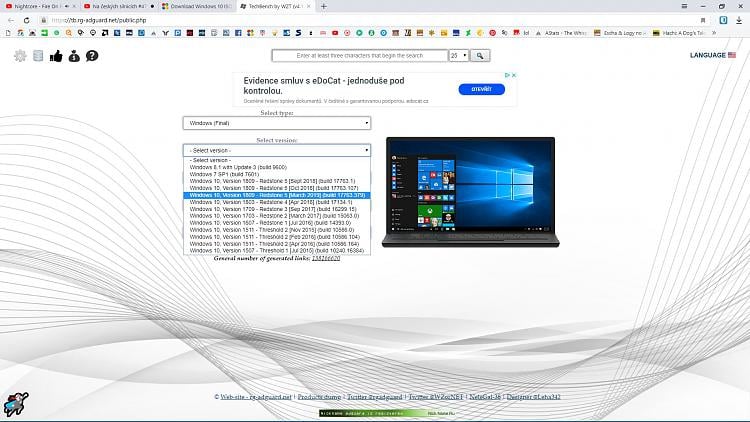
Task: Open the red YouTube bookmark icon
Action: tap(335, 33)
